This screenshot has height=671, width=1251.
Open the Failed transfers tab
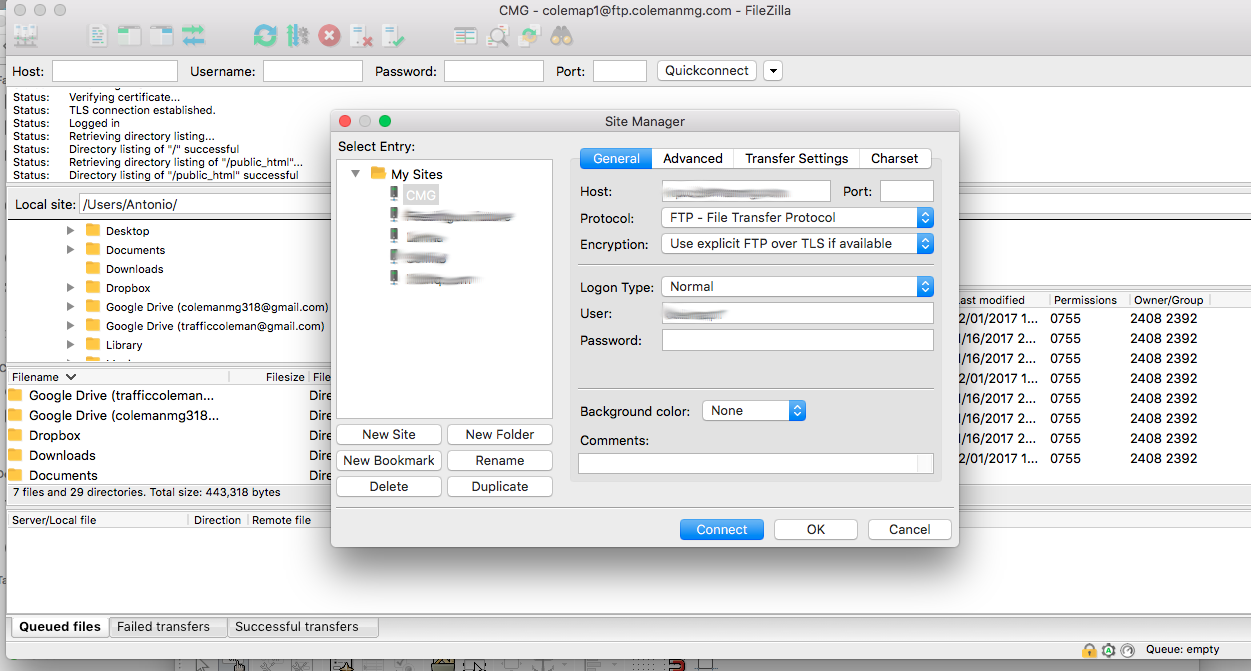pos(163,627)
